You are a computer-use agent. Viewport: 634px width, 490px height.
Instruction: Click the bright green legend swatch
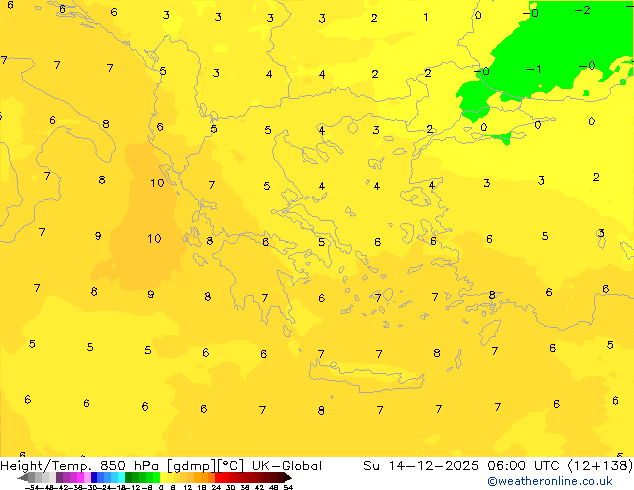156,477
